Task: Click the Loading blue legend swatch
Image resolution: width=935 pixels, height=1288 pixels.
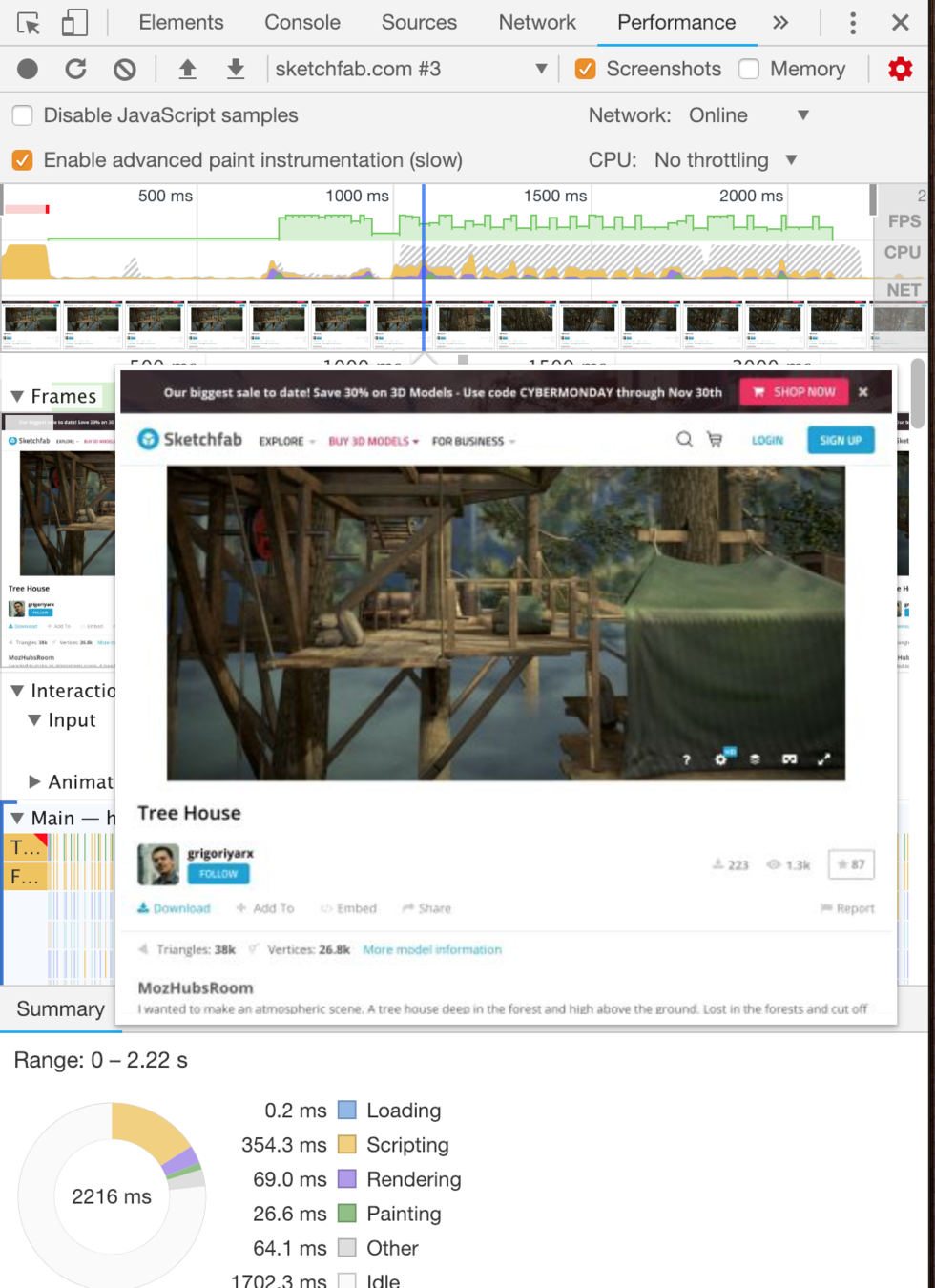Action: pos(347,1111)
